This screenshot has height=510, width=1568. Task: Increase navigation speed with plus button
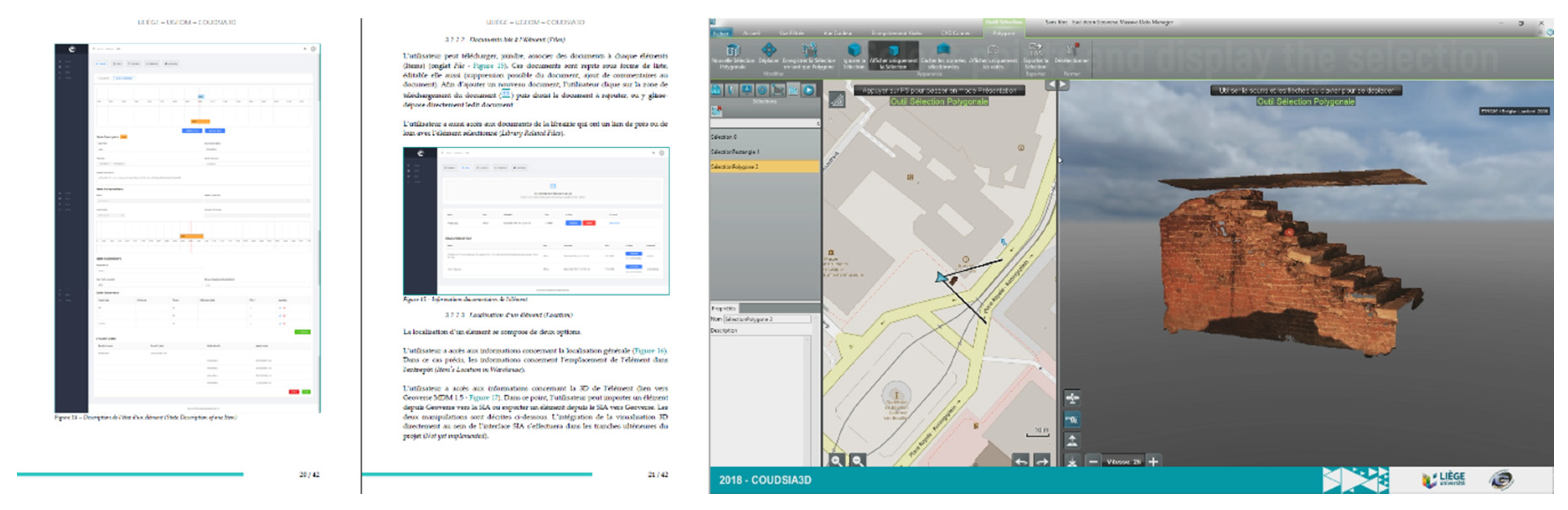[x=1153, y=462]
